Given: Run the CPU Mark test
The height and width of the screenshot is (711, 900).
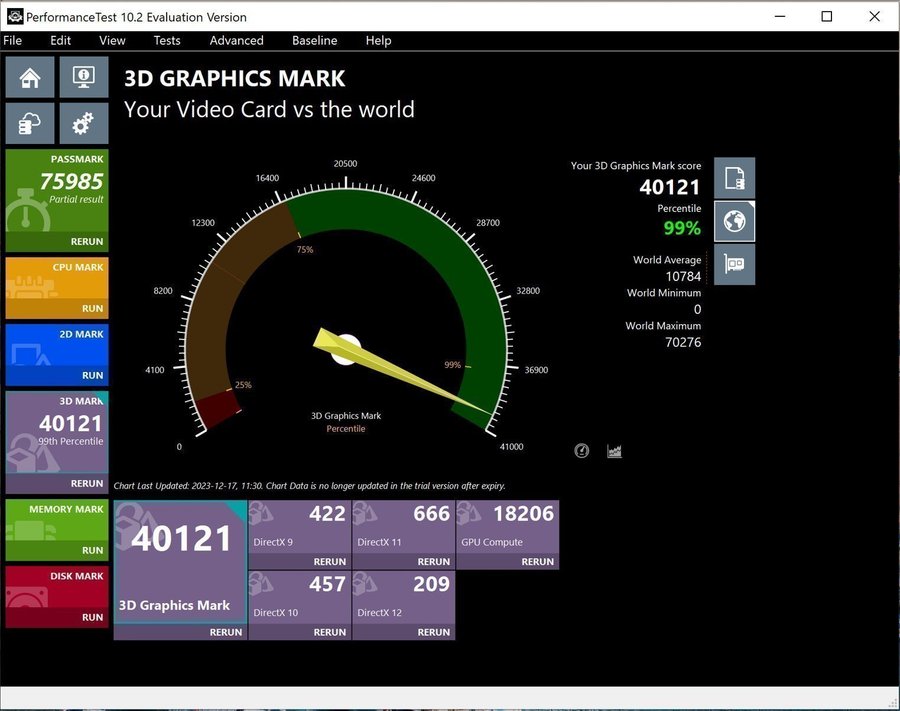Looking at the screenshot, I should point(92,309).
